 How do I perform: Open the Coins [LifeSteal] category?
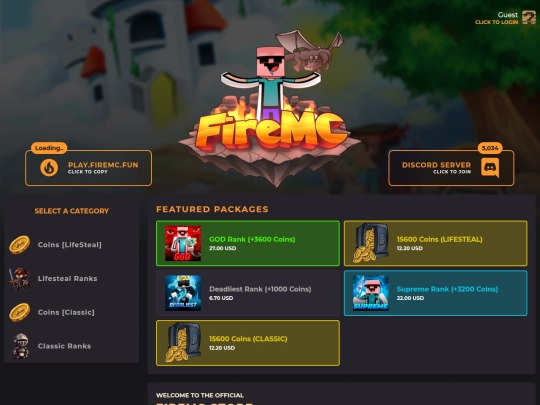pyautogui.click(x=72, y=245)
